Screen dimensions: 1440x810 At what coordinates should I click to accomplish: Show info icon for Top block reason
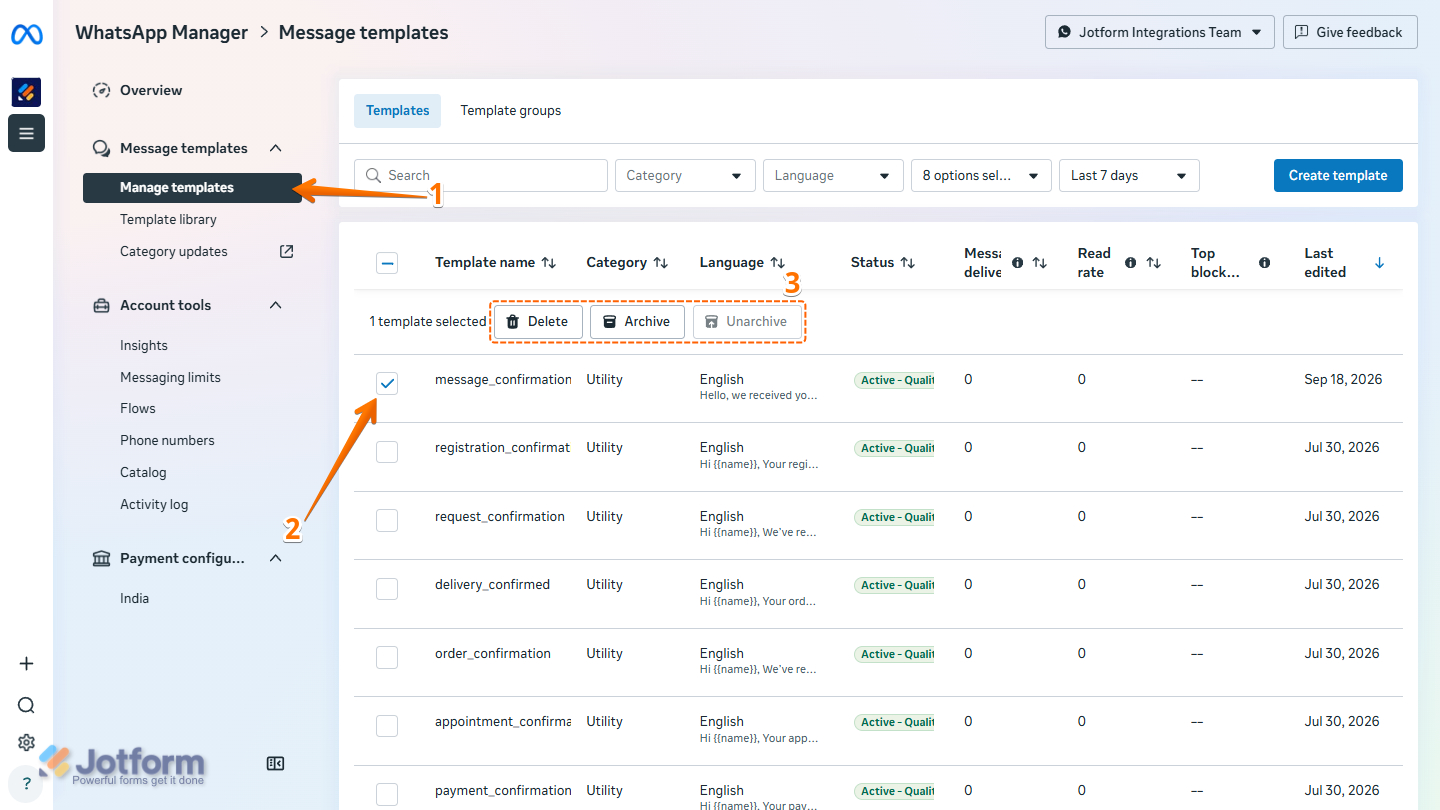pos(1265,263)
